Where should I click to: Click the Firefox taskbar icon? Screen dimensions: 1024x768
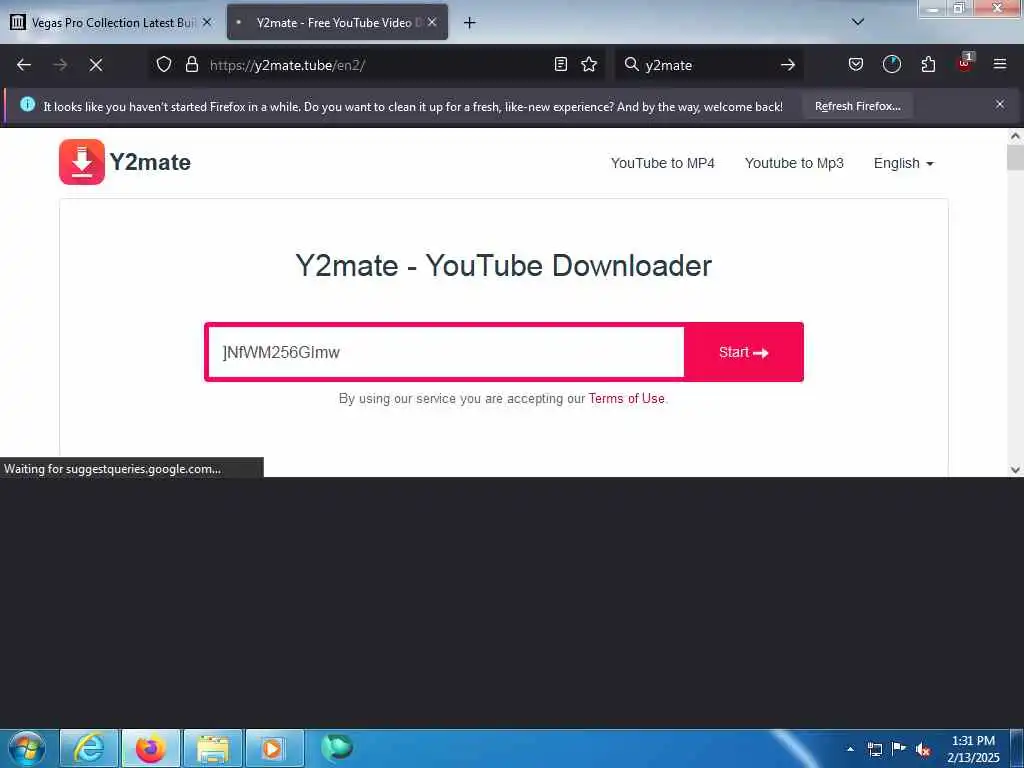[151, 748]
